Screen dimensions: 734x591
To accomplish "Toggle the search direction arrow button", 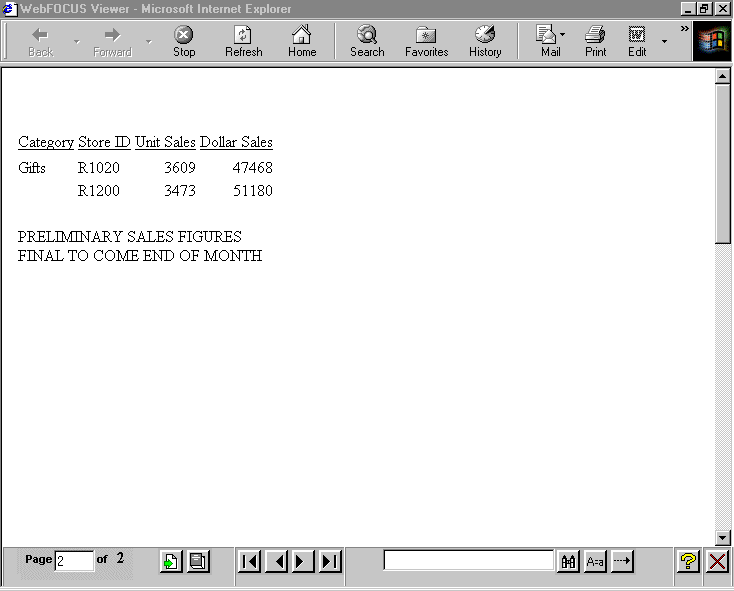I will [x=622, y=561].
